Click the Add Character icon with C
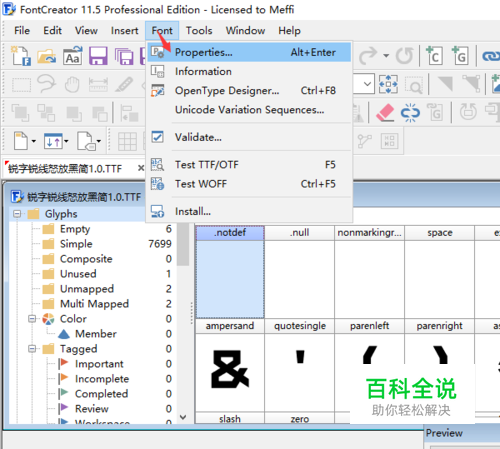The image size is (500, 449). [434, 56]
